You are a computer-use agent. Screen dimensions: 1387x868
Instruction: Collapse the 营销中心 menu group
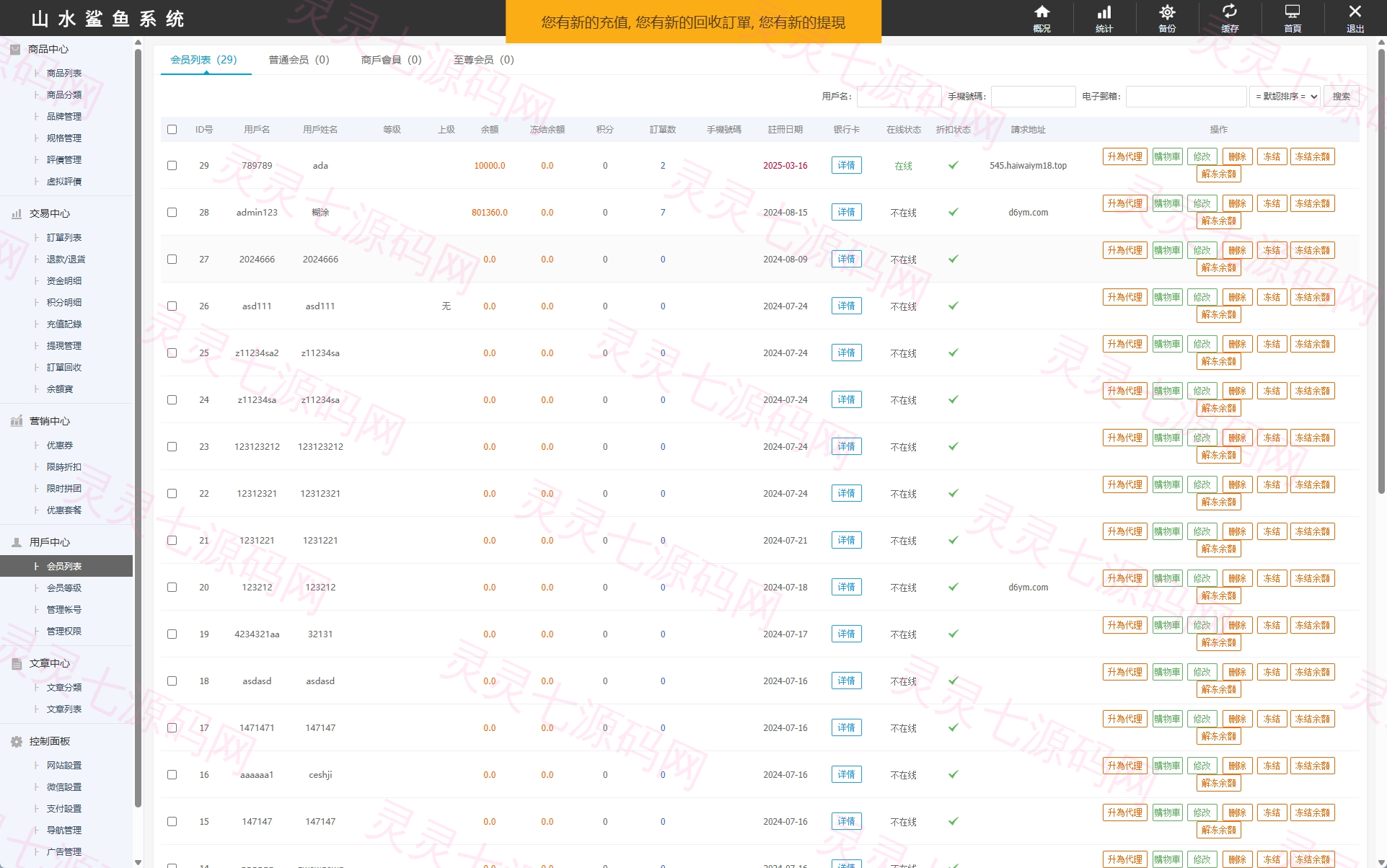click(50, 421)
